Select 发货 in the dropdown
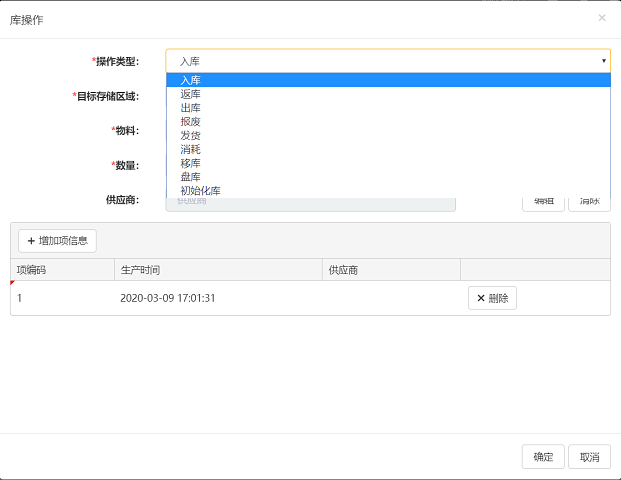 pos(190,136)
